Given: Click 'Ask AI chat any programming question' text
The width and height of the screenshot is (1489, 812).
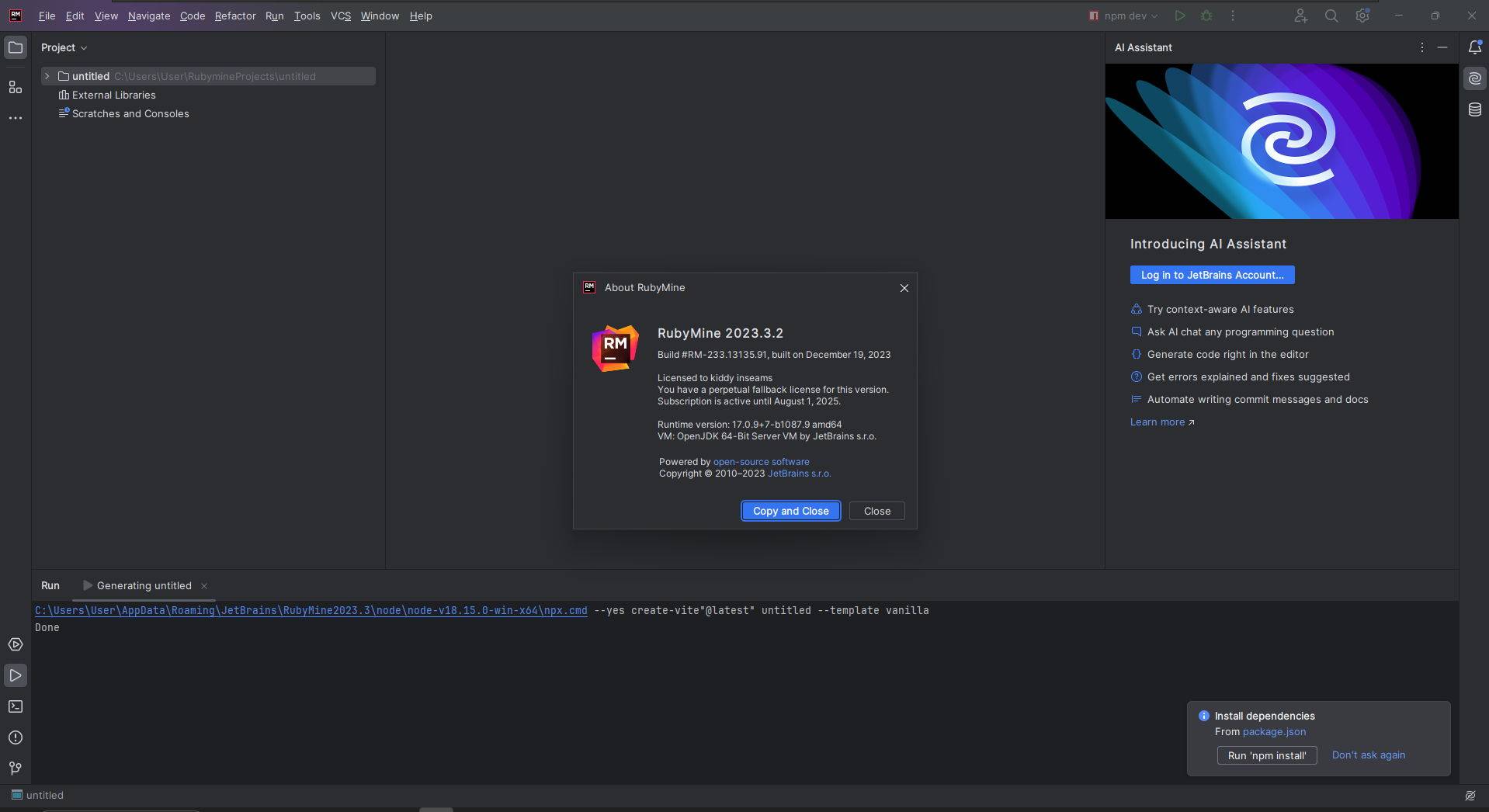Looking at the screenshot, I should click(1241, 332).
